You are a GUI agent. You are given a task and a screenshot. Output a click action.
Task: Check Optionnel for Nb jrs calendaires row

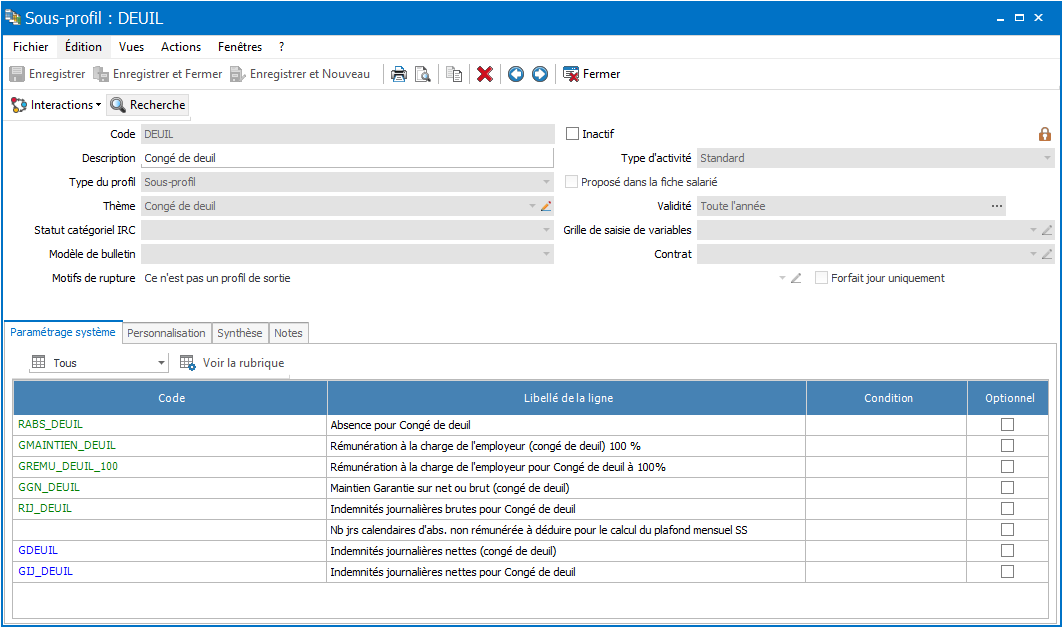[1007, 530]
